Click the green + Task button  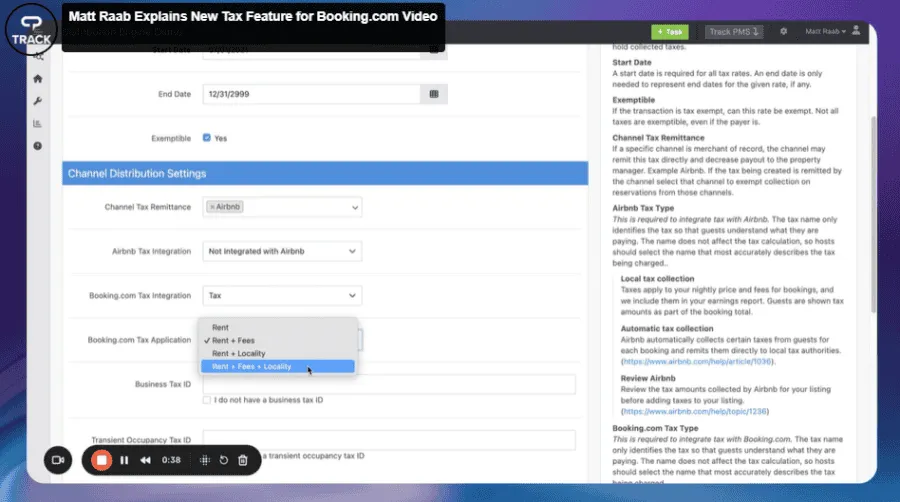click(670, 32)
